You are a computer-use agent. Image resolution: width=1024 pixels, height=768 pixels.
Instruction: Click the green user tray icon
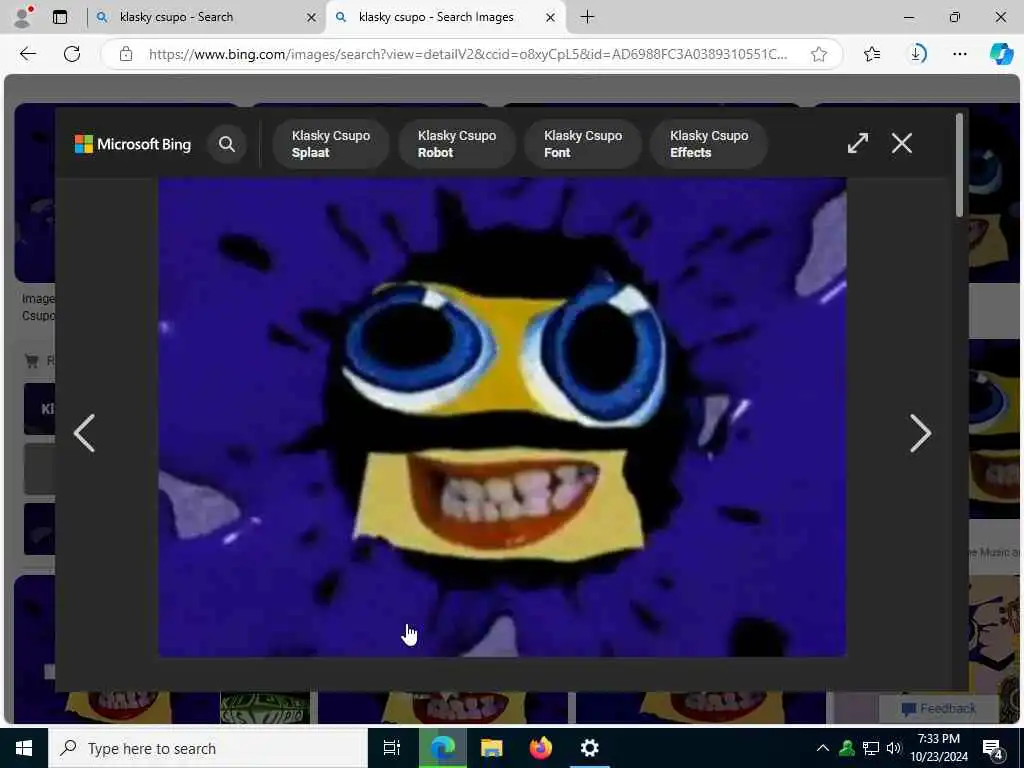847,748
